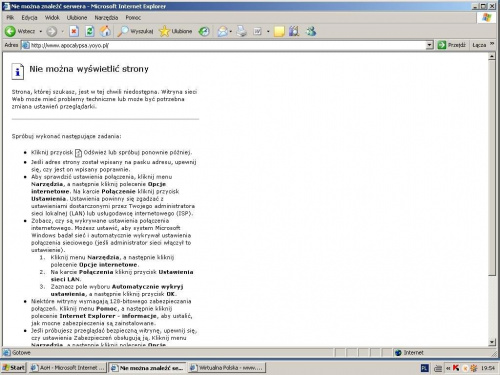Click the Mail envelope icon
This screenshot has width=500, height=375.
point(222,31)
